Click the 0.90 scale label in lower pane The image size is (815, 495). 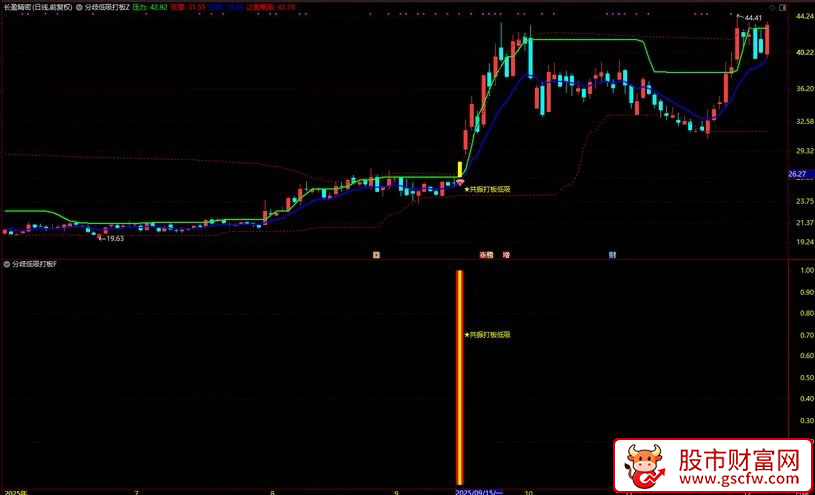point(807,292)
